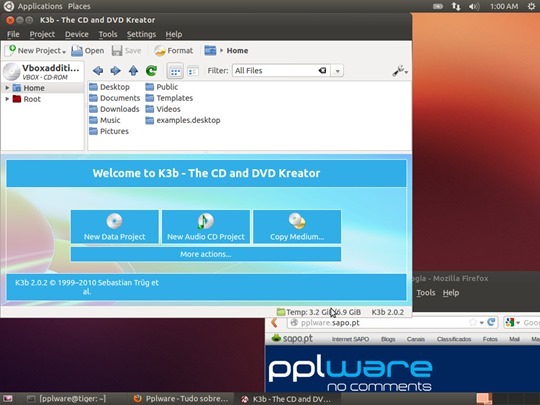540x405 pixels.
Task: Open the Project menu
Action: 42,34
